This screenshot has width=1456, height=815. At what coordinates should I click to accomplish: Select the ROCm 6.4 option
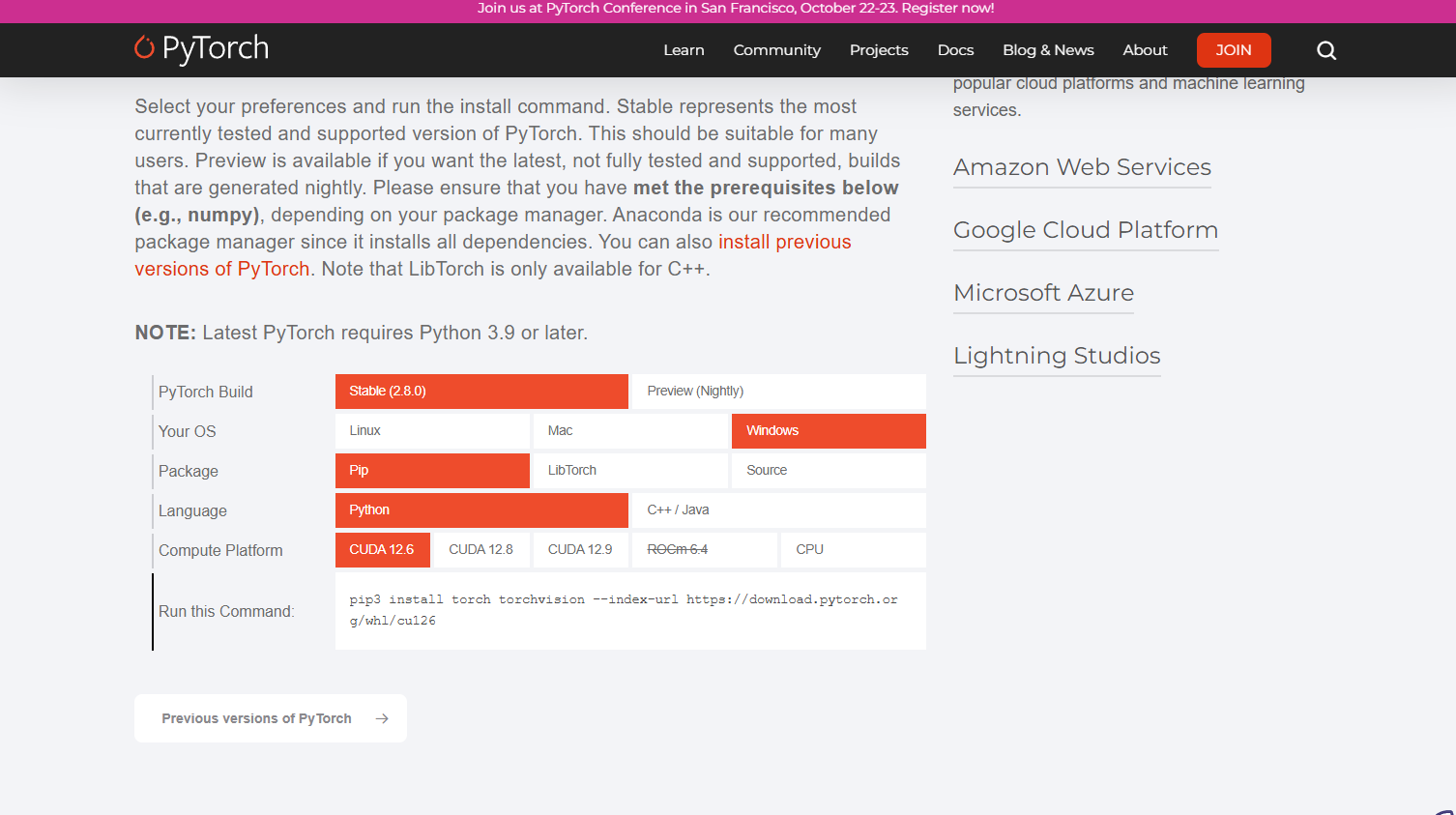(705, 550)
